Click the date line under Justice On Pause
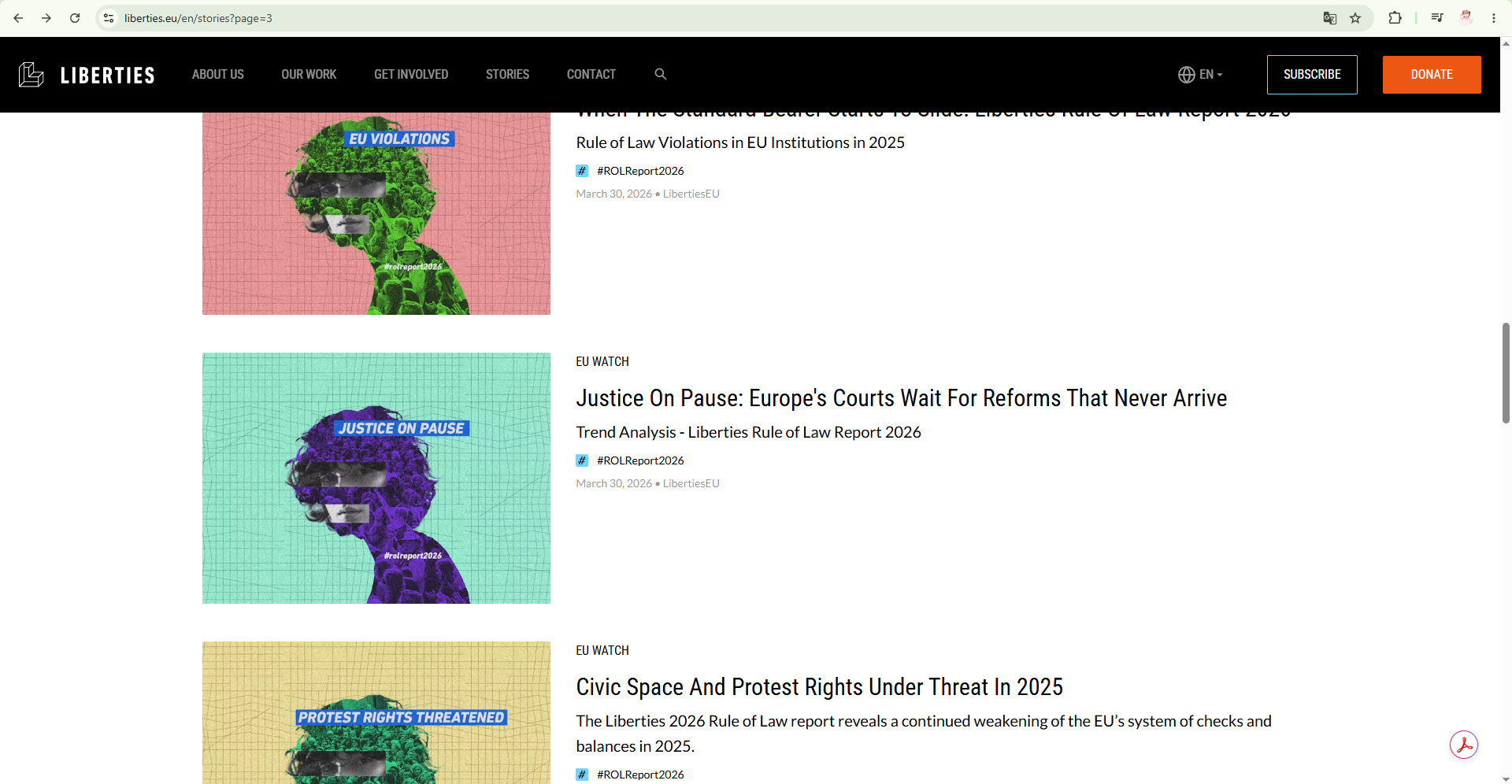Screen dimensions: 1512x784 click(647, 483)
